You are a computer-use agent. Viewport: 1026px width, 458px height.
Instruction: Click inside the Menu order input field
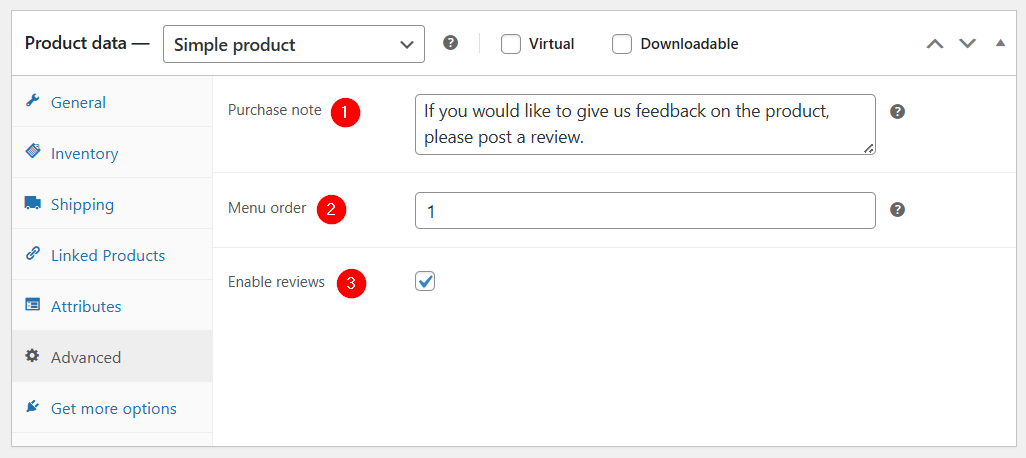pos(645,211)
